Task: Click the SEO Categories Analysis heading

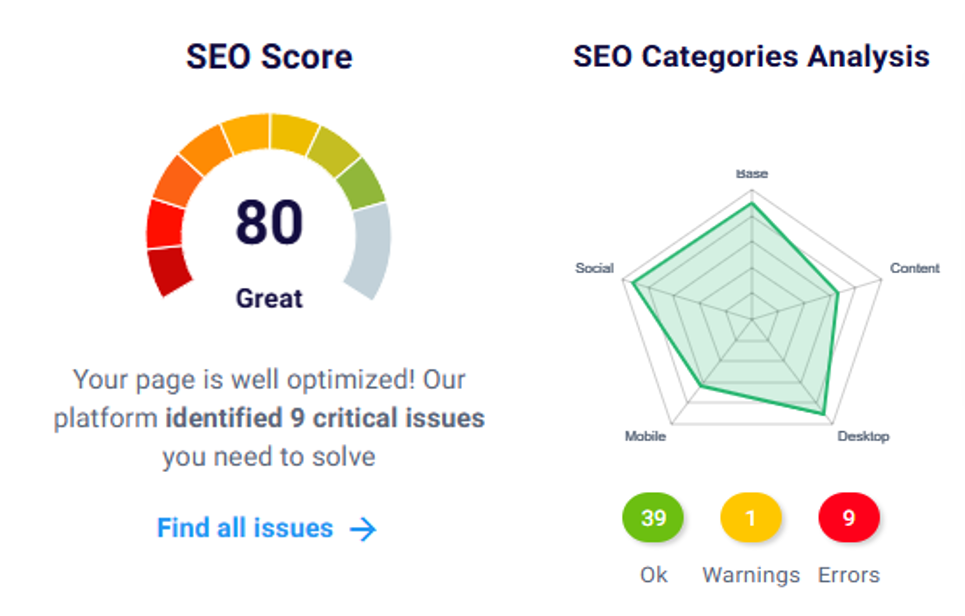Action: 751,56
